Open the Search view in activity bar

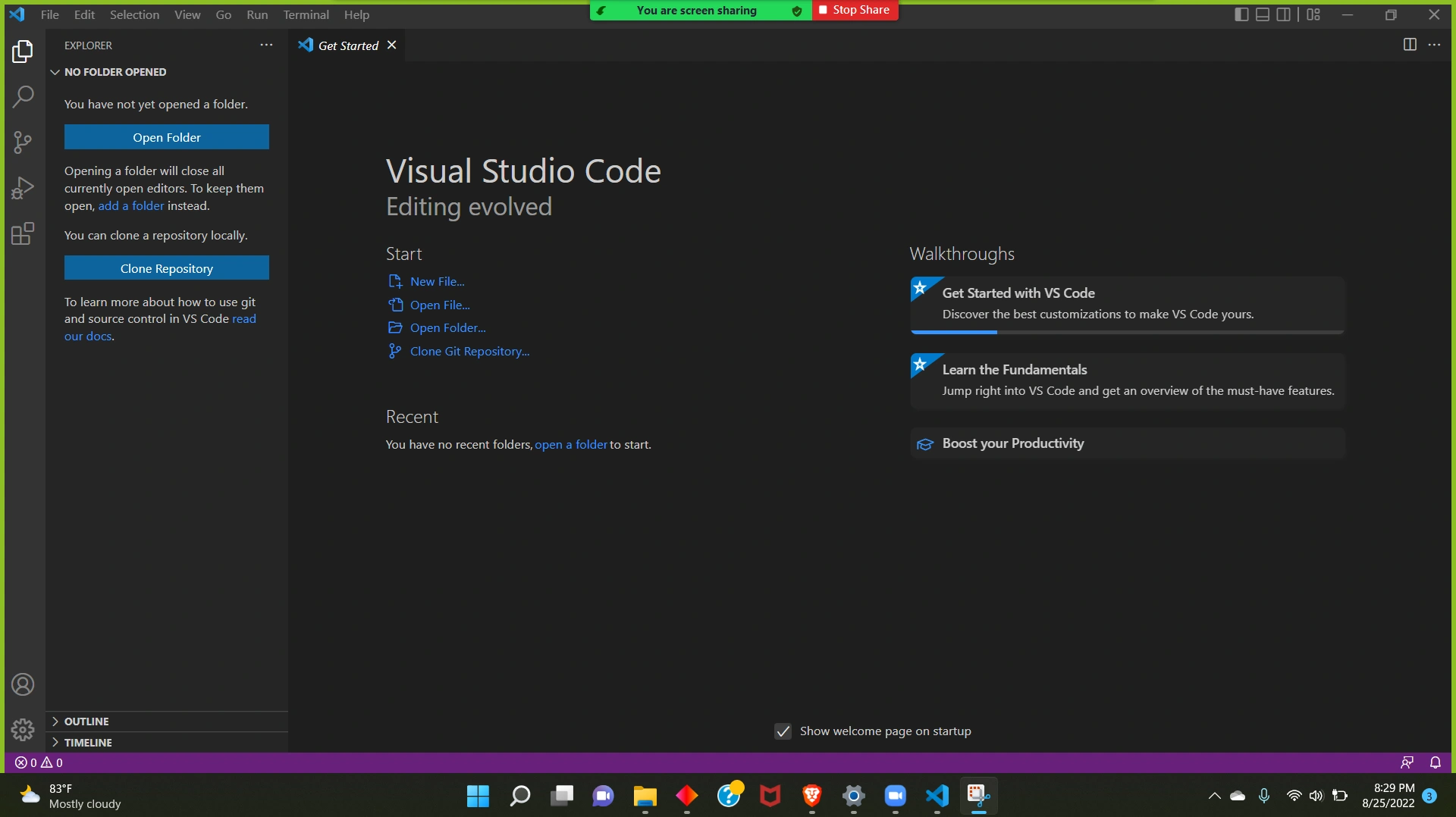(x=23, y=96)
